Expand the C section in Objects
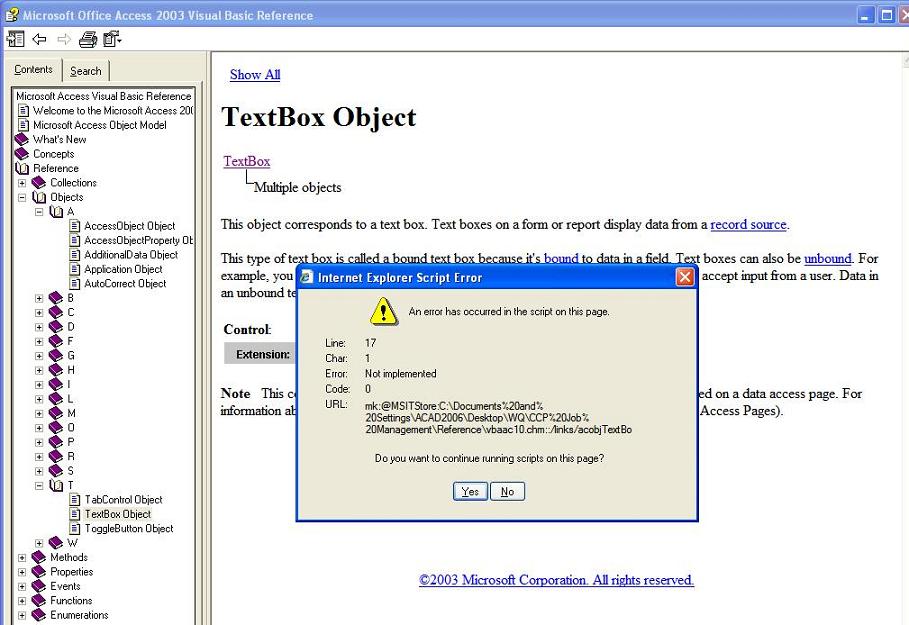 click(x=39, y=312)
